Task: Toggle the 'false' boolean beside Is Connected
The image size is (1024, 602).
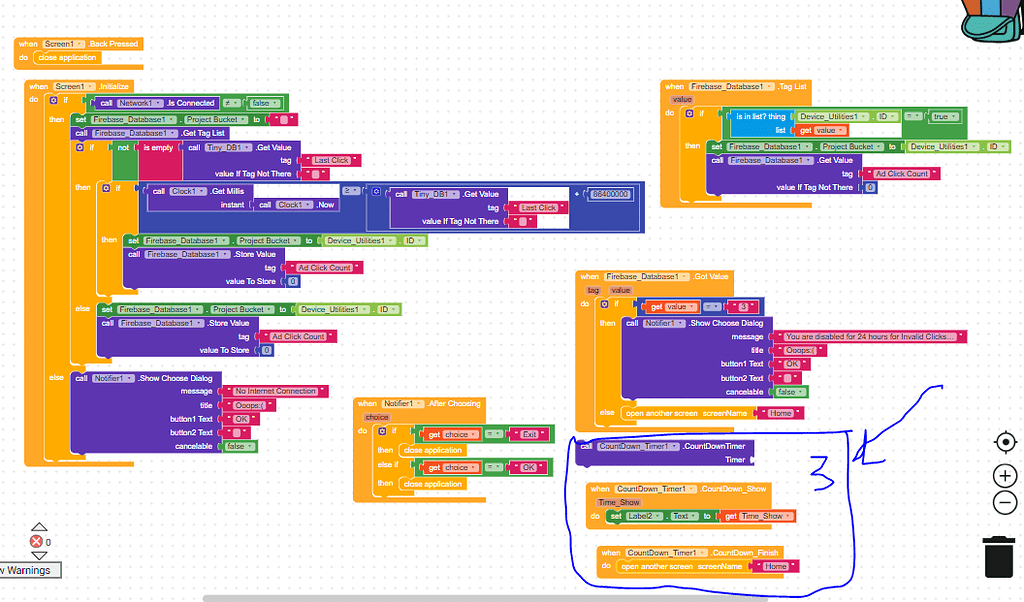Action: pyautogui.click(x=263, y=103)
